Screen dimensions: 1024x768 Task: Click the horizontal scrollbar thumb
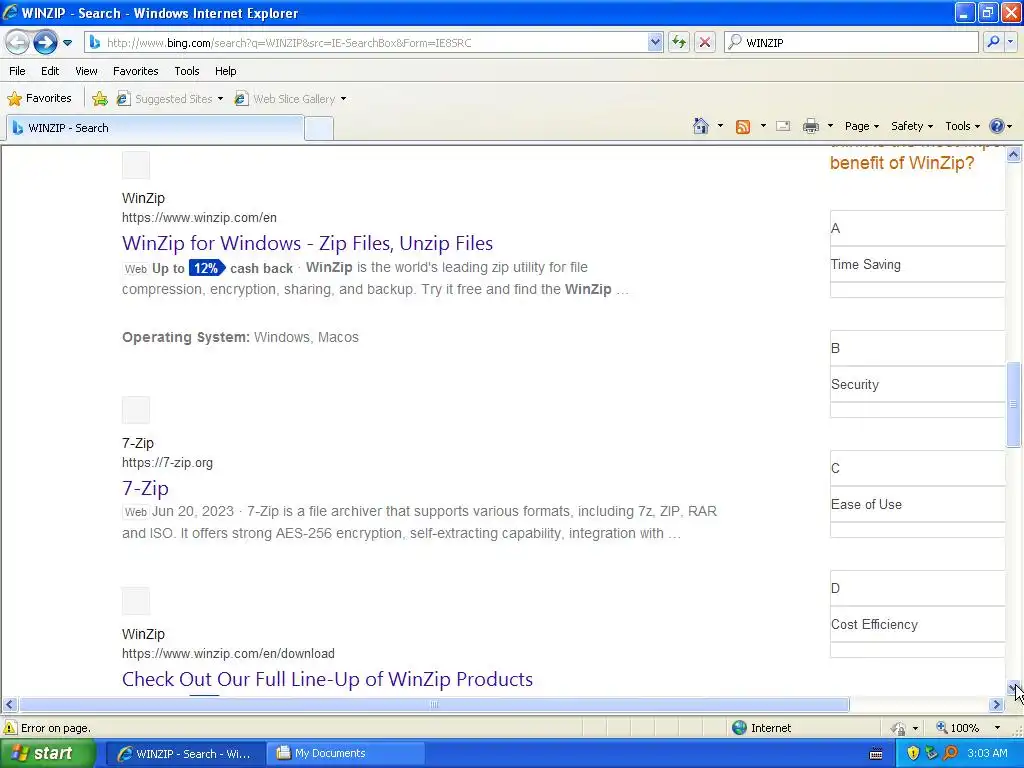[x=434, y=705]
